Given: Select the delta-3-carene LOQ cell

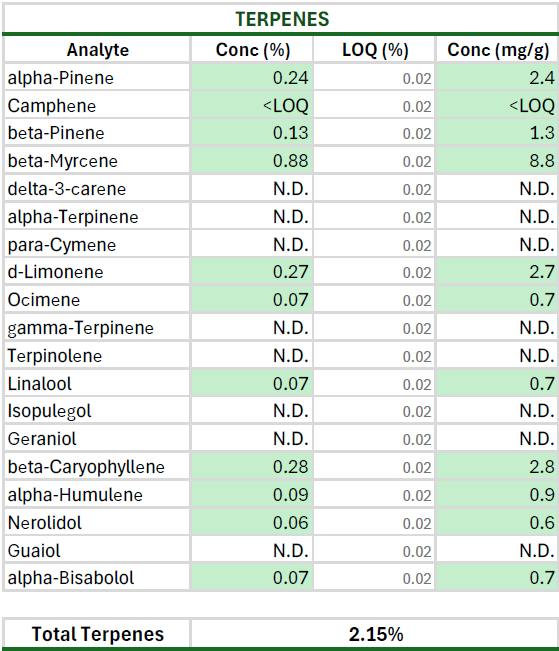Looking at the screenshot, I should (374, 188).
